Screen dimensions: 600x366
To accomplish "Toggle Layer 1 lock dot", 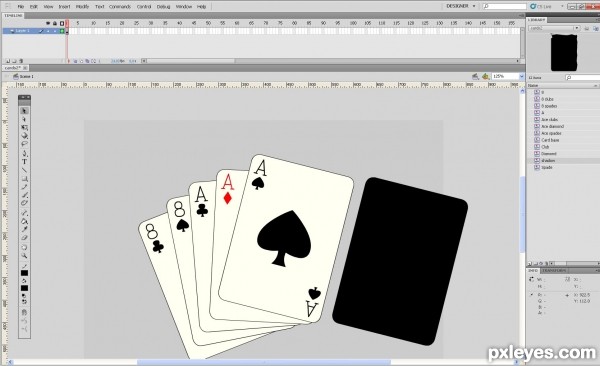I will [x=55, y=31].
